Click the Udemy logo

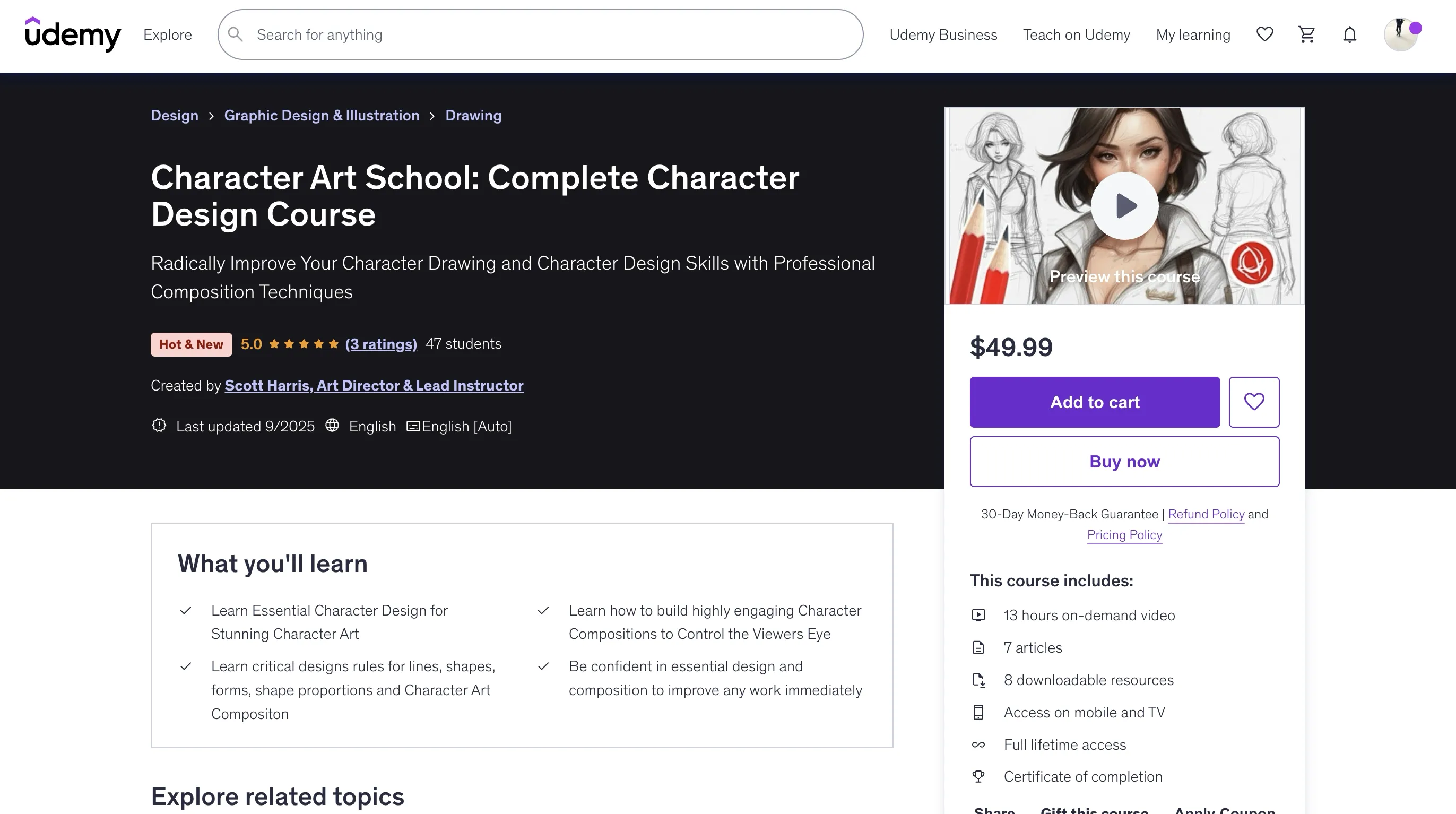73,34
